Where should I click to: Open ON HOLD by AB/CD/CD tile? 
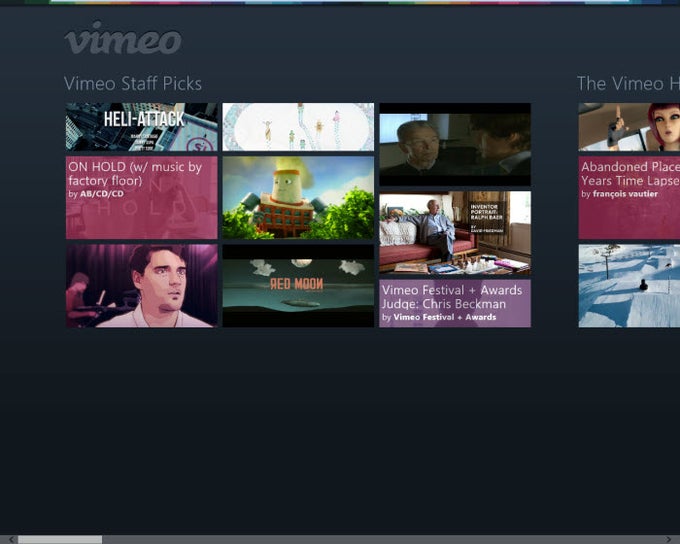point(142,198)
